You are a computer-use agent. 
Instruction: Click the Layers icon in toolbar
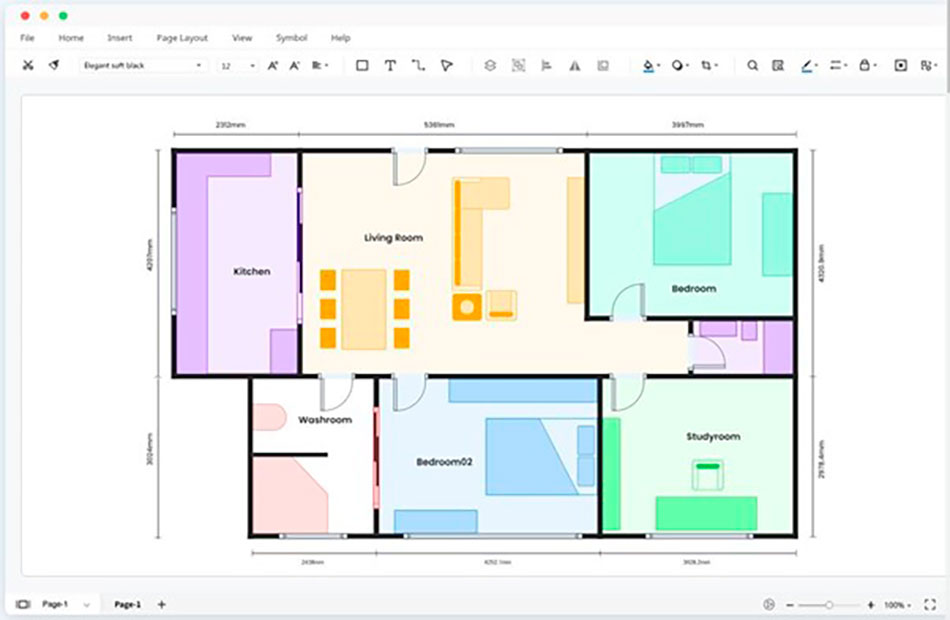pyautogui.click(x=490, y=65)
